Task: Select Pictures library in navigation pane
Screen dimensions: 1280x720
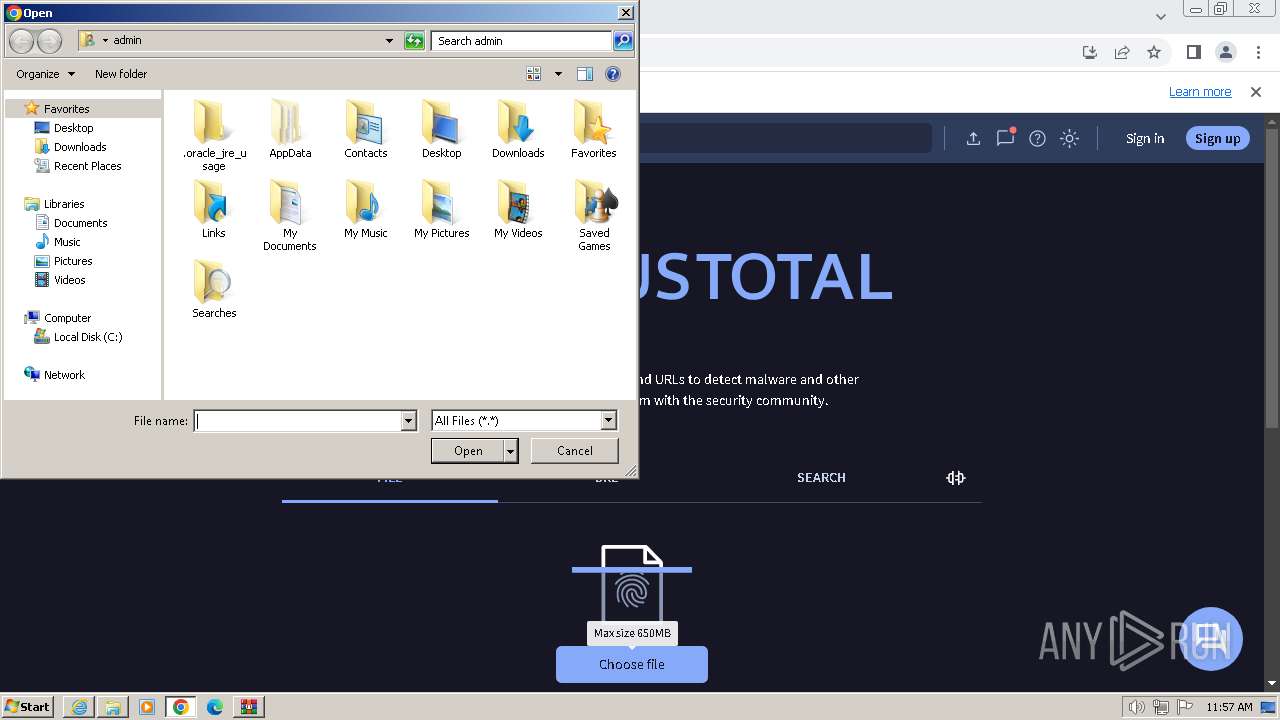Action: point(73,261)
